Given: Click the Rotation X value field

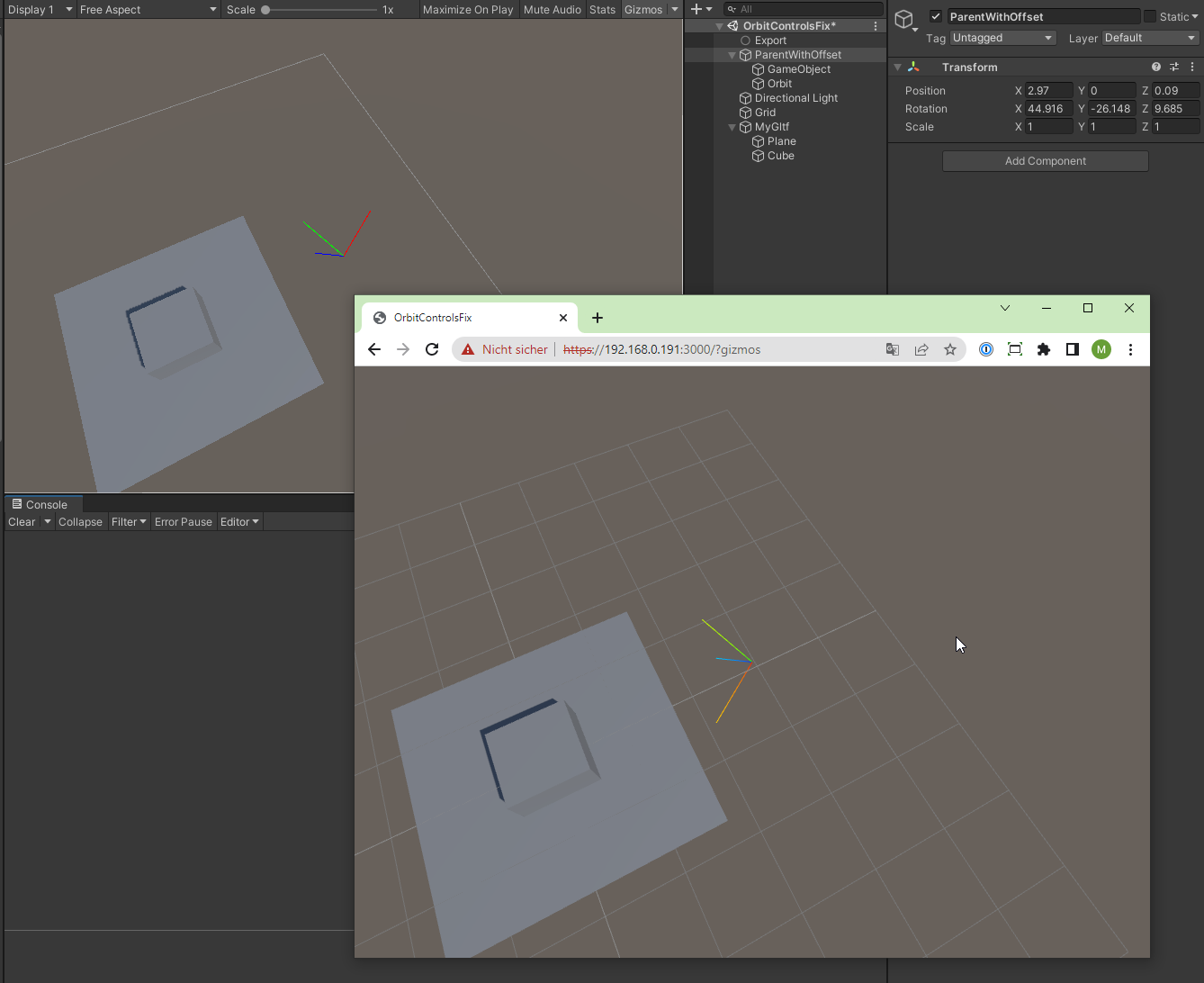Looking at the screenshot, I should click(1047, 108).
